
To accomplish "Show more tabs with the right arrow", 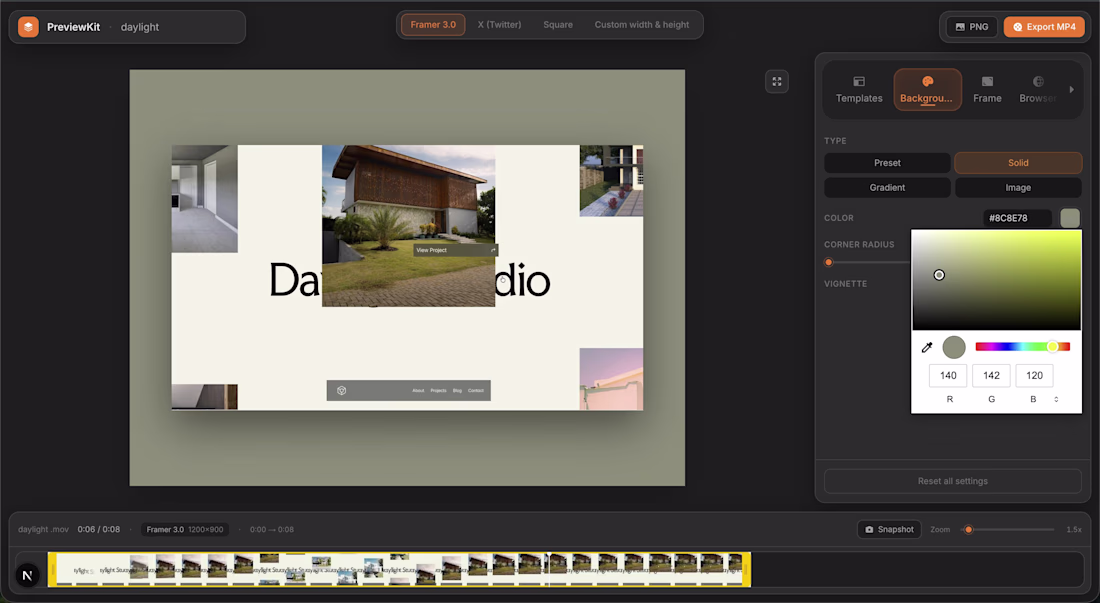I will (1071, 89).
